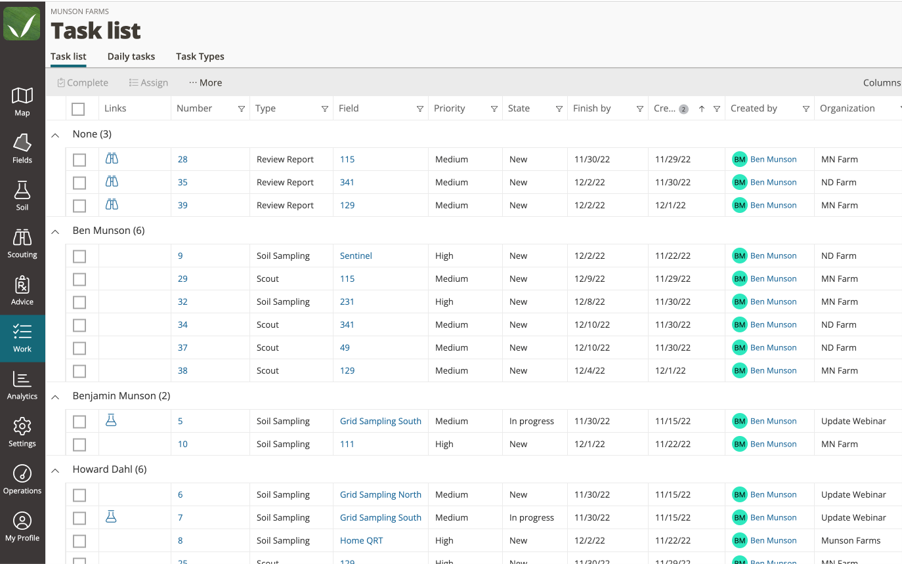This screenshot has width=902, height=564.
Task: Collapse the Ben Munson (6) group
Action: [x=56, y=231]
